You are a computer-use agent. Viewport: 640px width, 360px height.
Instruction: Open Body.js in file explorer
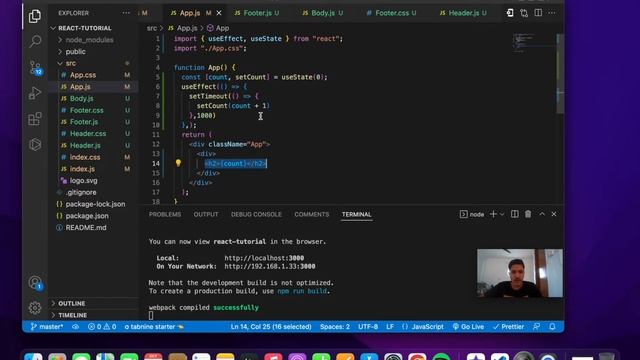tap(81, 99)
